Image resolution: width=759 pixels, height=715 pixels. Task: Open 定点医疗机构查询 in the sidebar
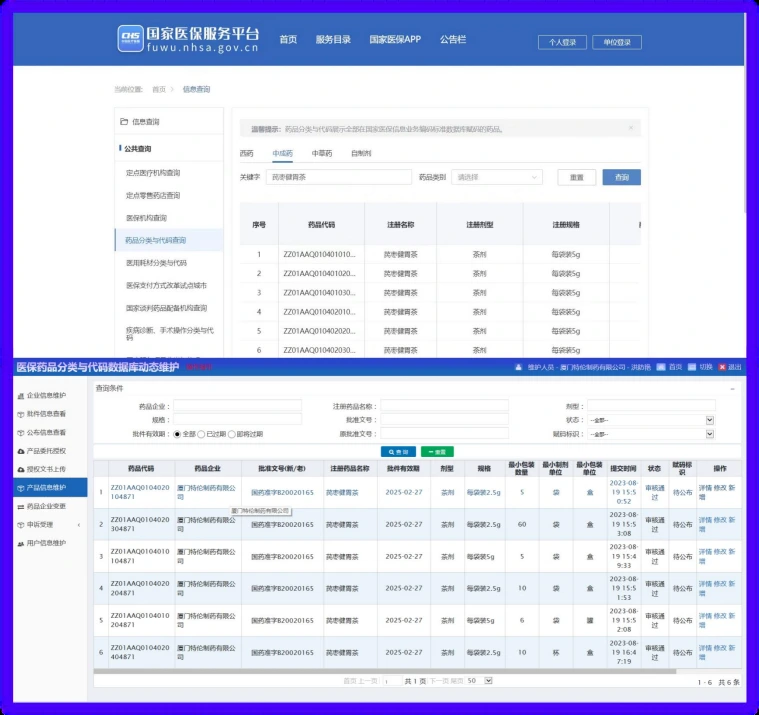[153, 173]
